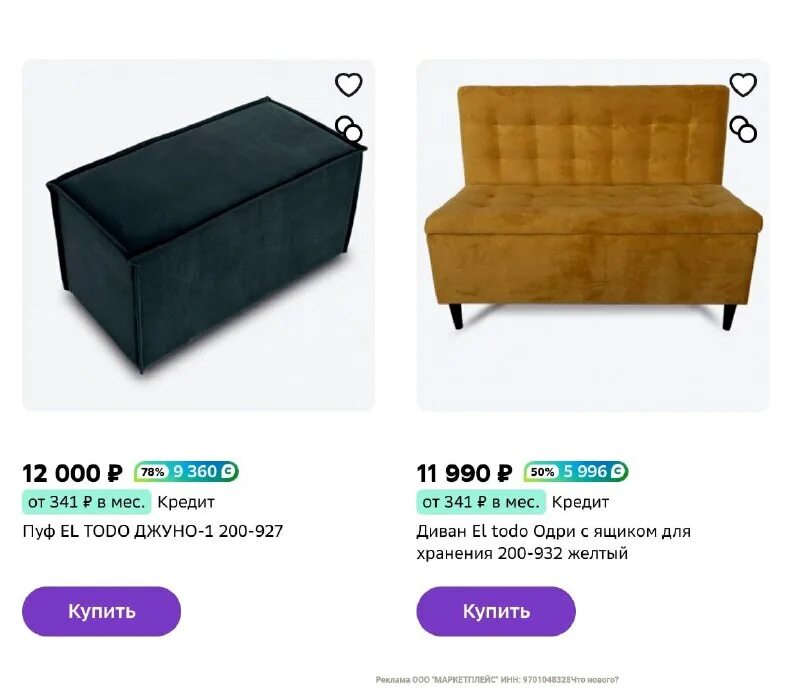Open the yellow sofa product image

click(x=593, y=235)
